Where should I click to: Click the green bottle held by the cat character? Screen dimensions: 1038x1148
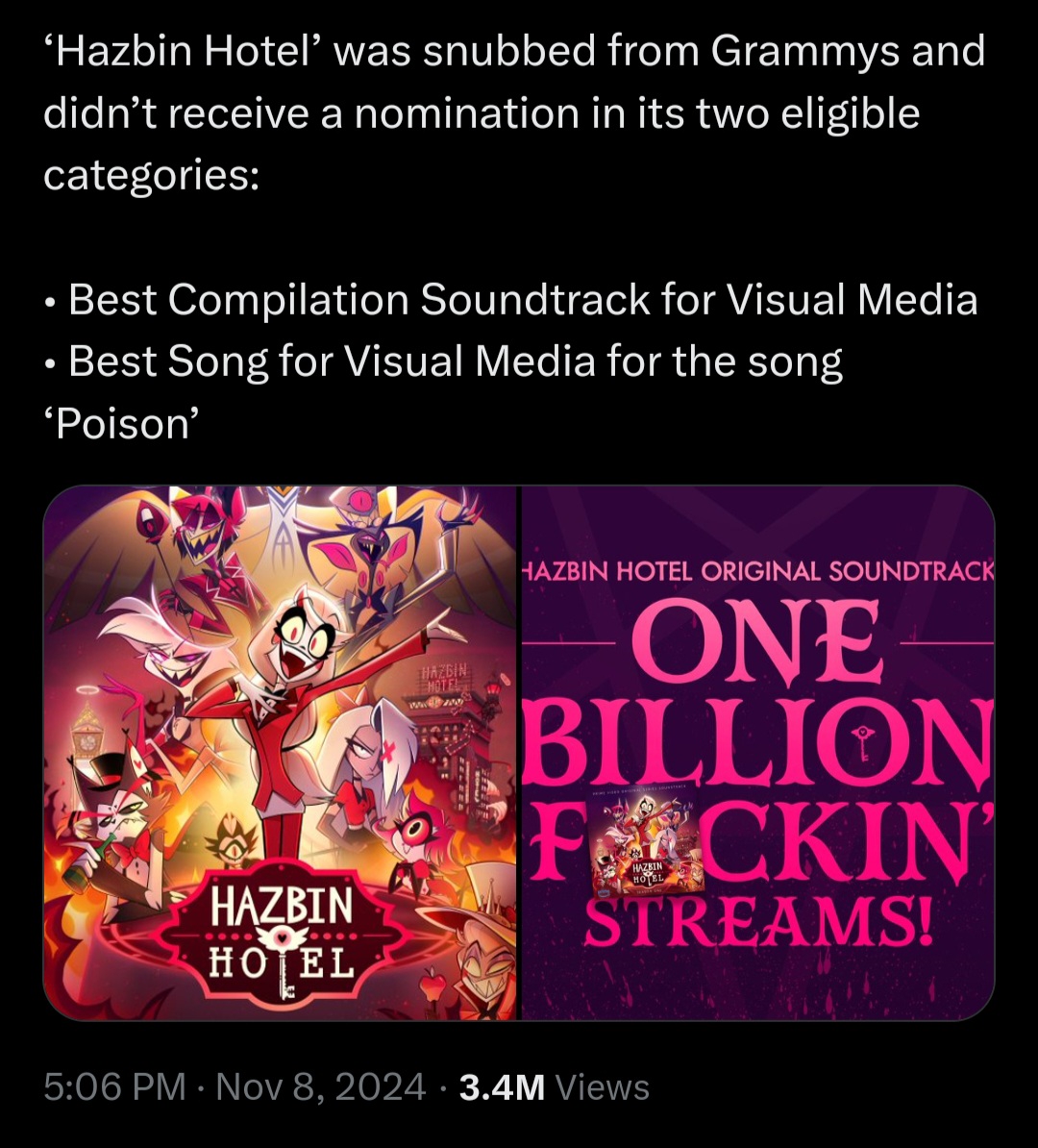pyautogui.click(x=87, y=864)
